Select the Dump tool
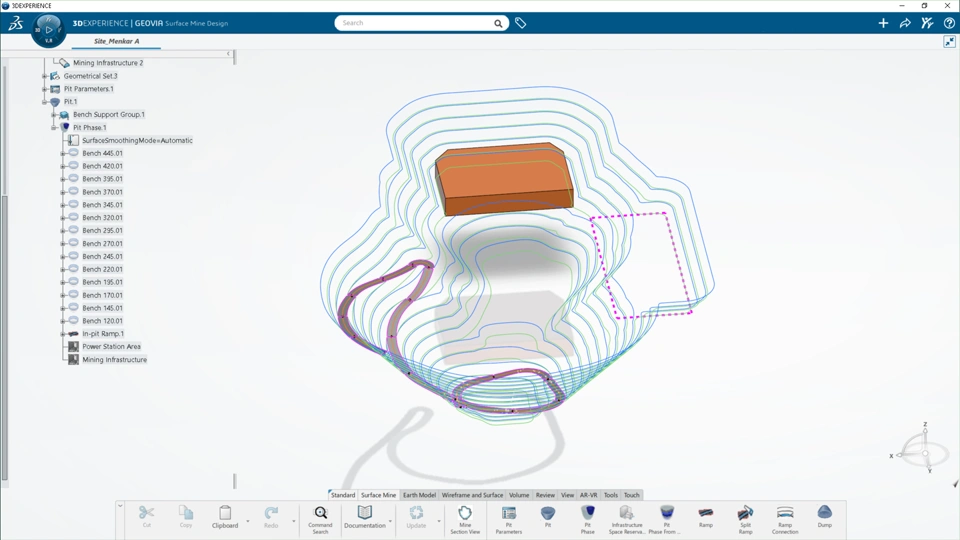Screen dimensions: 960x540 pos(825,517)
